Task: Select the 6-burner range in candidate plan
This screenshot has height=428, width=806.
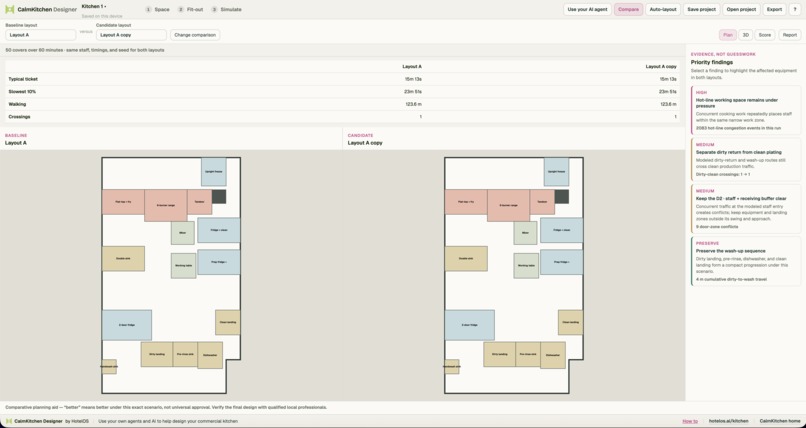Action: coord(508,206)
